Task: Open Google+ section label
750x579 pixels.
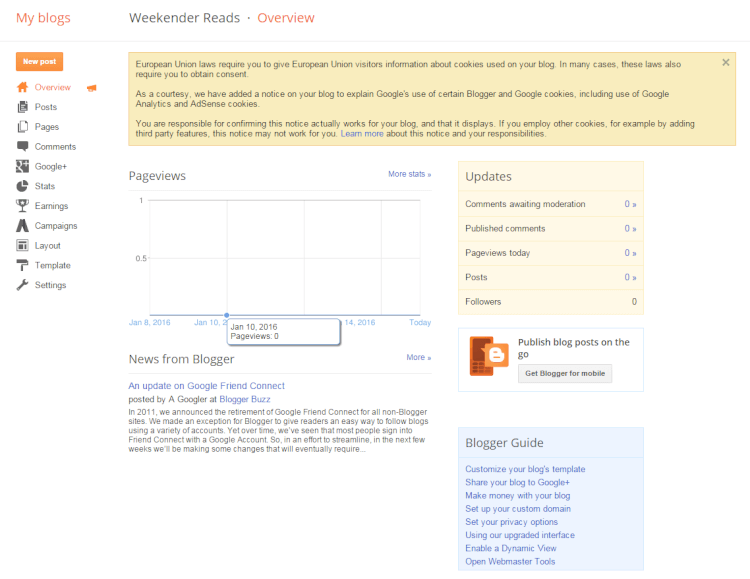Action: click(x=51, y=166)
